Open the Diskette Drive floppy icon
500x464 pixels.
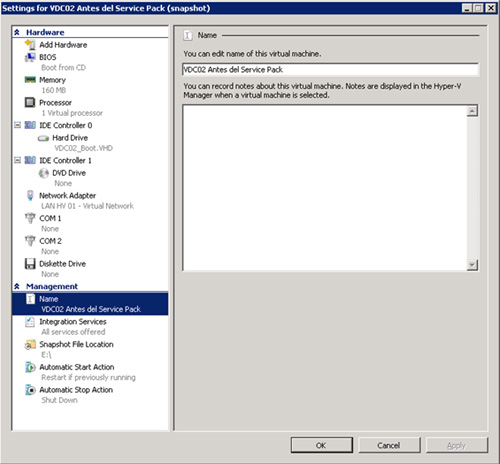[30, 264]
